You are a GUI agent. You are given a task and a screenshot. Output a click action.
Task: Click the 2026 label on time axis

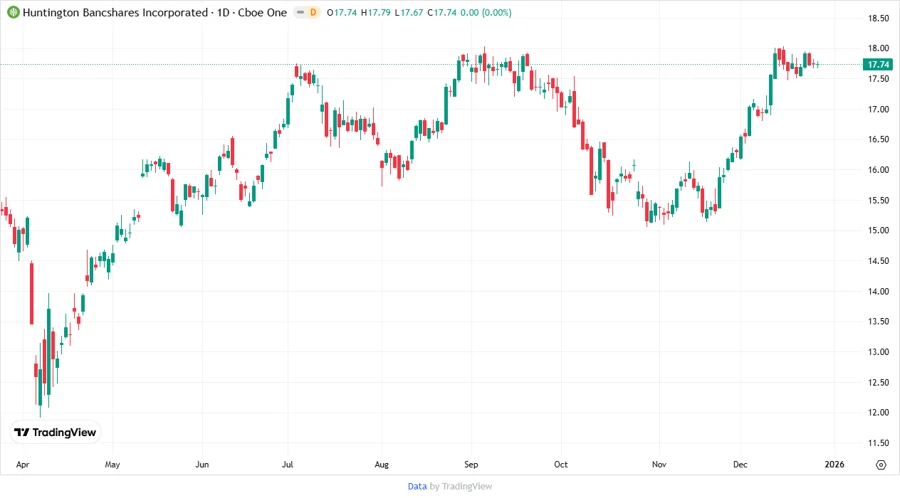835,464
